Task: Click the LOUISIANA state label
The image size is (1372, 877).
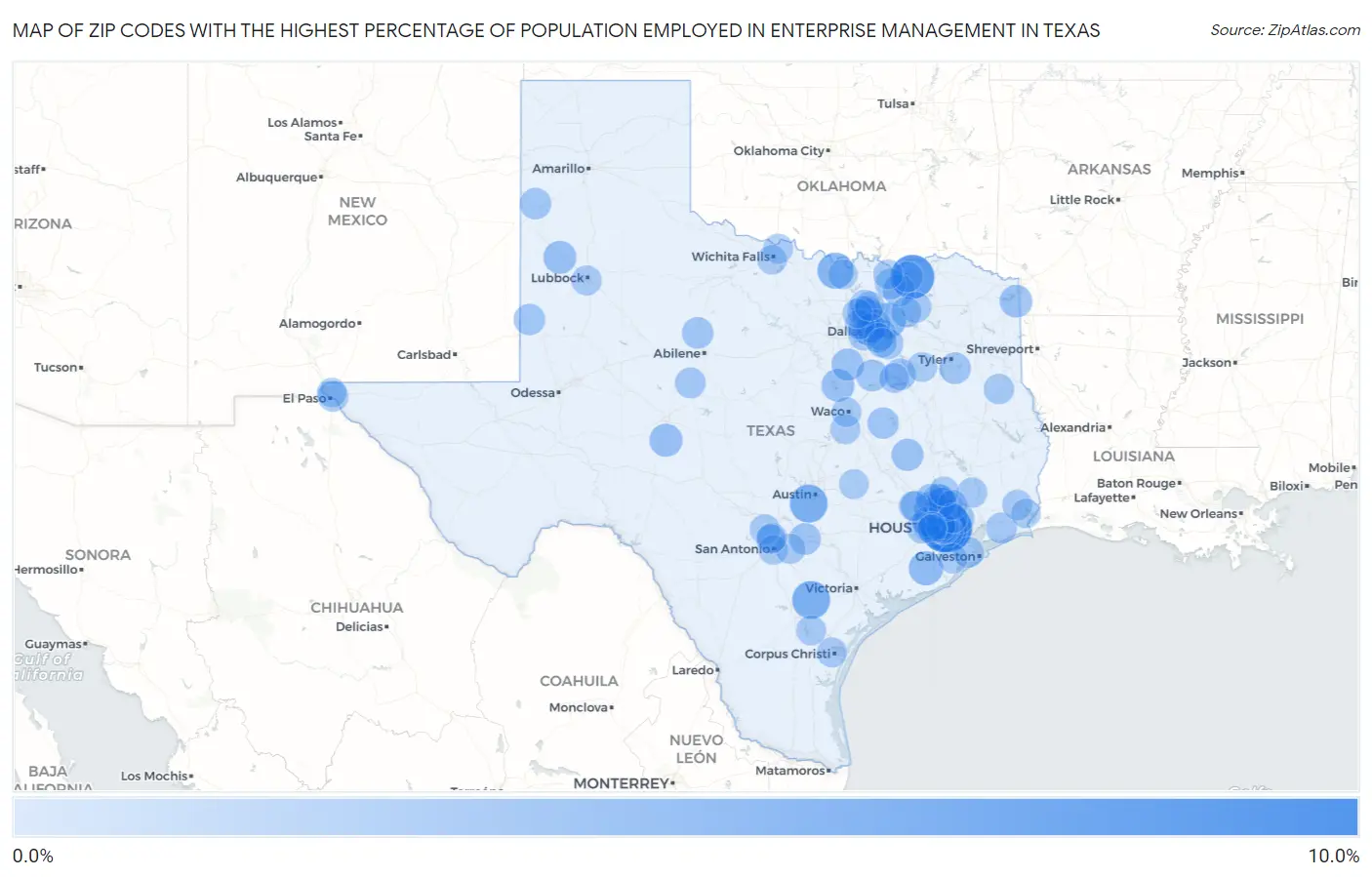Action: point(1134,457)
